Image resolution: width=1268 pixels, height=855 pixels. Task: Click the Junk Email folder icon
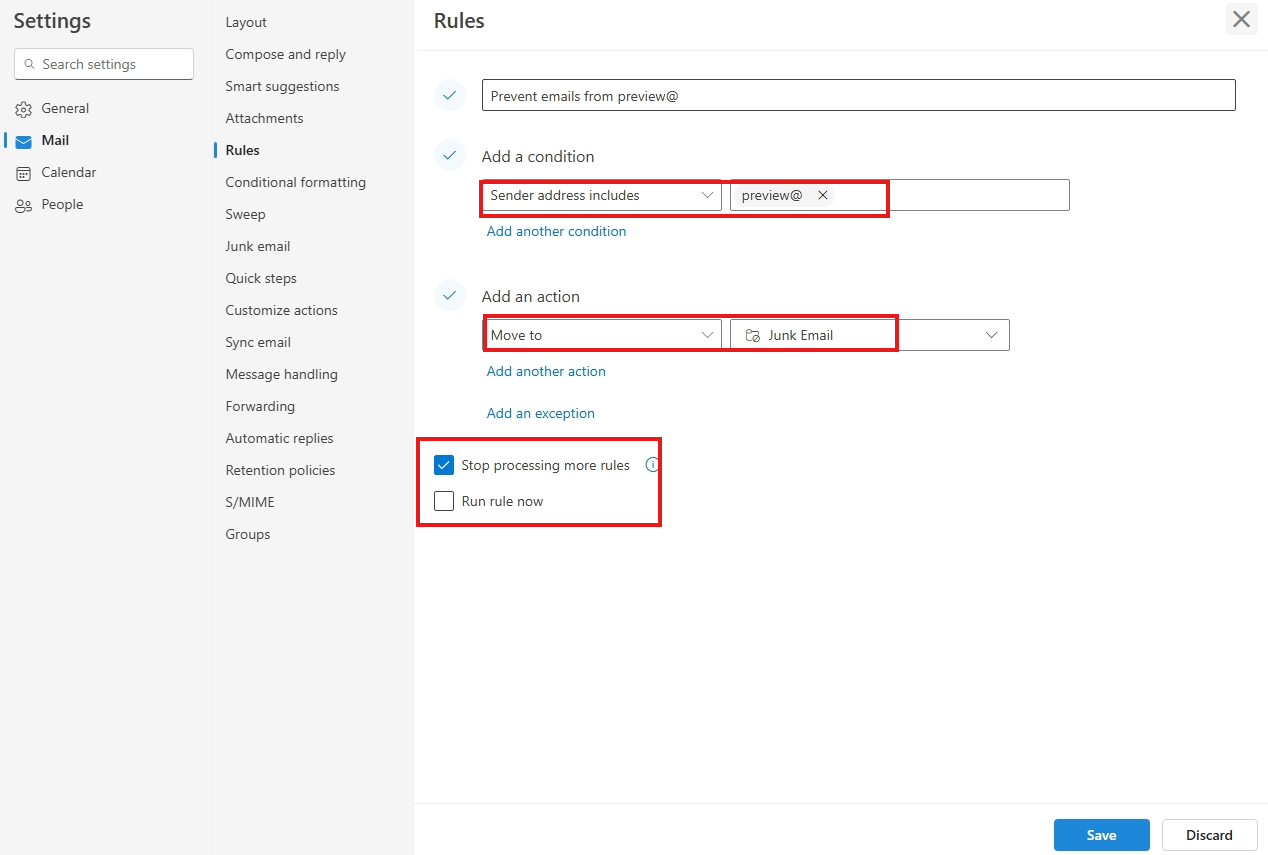[x=752, y=334]
